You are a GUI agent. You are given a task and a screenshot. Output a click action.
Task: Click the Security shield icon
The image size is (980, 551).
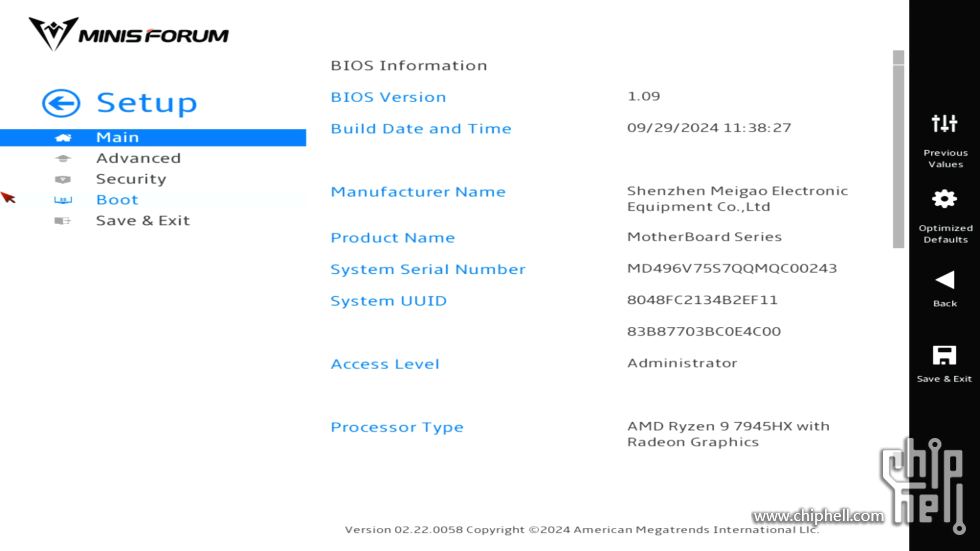[x=62, y=179]
